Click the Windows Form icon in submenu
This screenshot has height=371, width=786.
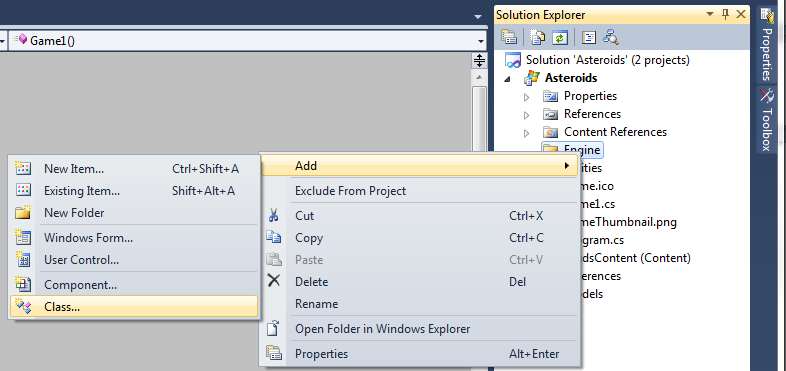(x=23, y=237)
